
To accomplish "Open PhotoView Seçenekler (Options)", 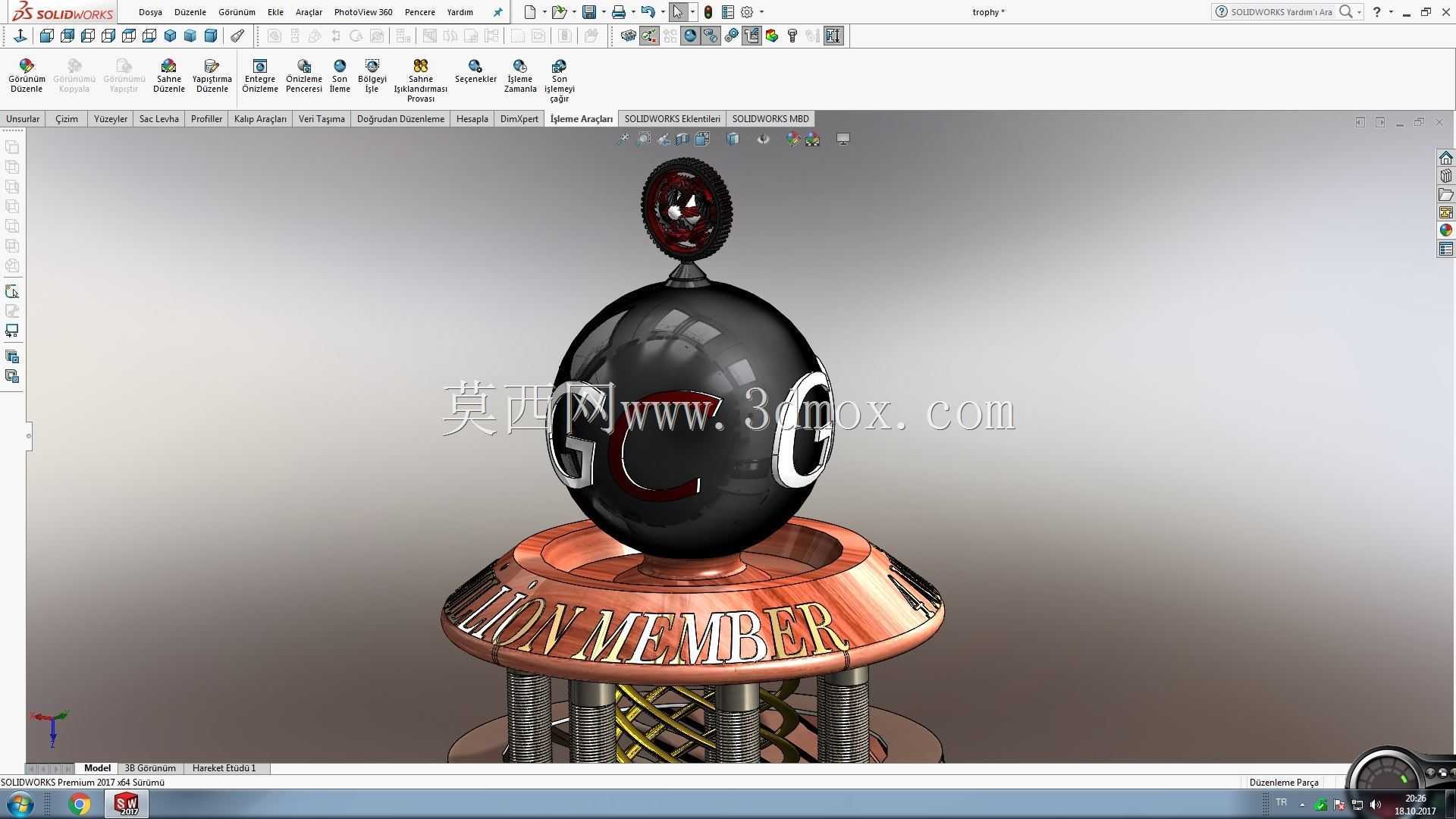I will point(475,71).
